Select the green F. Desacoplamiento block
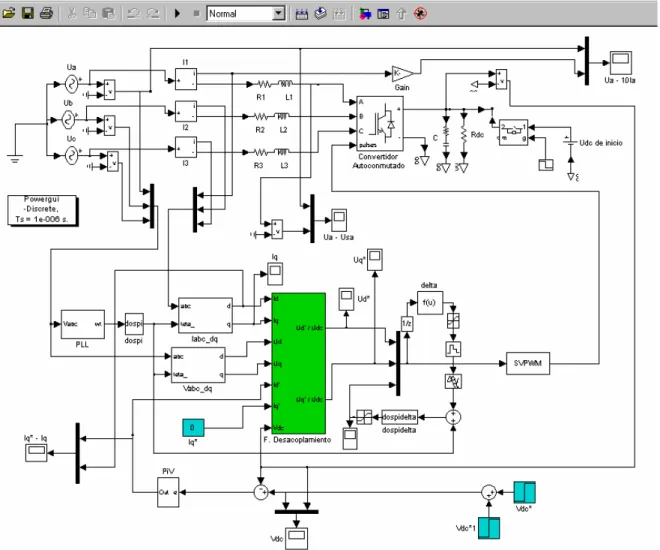Image resolution: width=660 pixels, height=550 pixels. (x=299, y=363)
